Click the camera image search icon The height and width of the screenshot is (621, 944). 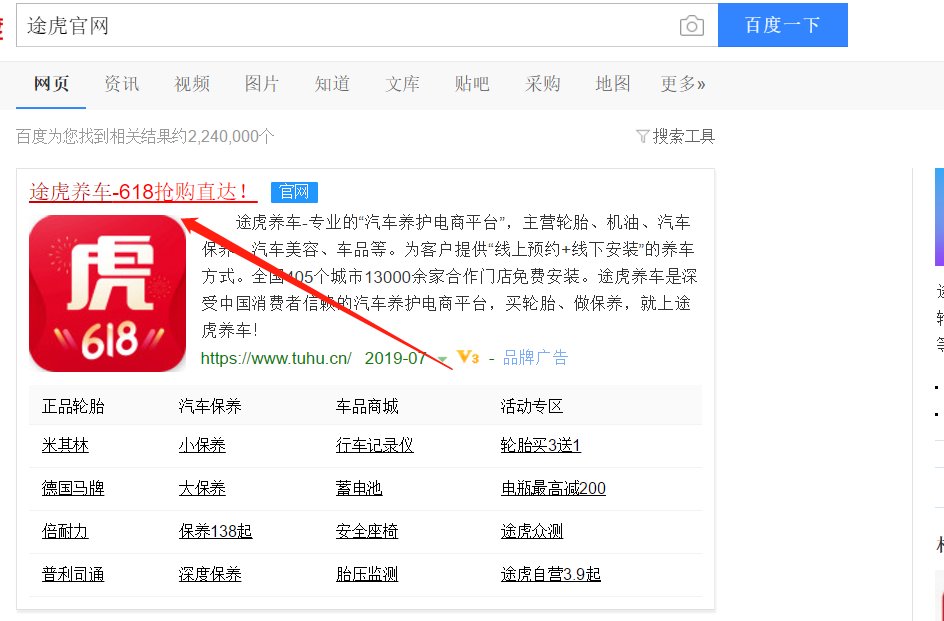click(x=691, y=26)
